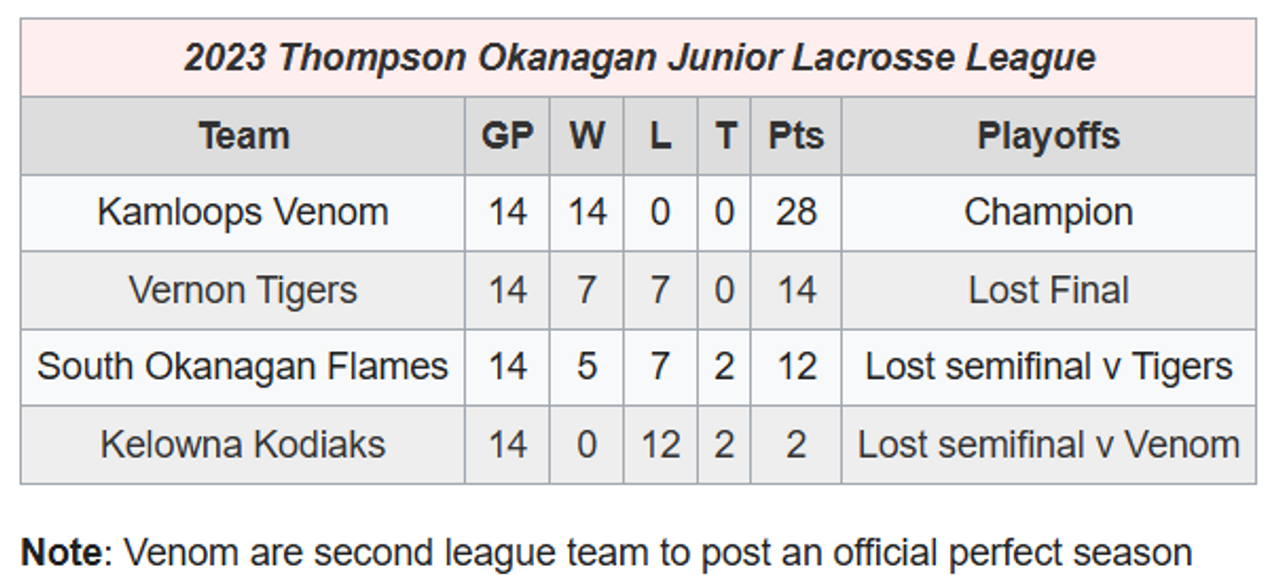
Task: Click the bold Note text below table
Action: (x=60, y=552)
